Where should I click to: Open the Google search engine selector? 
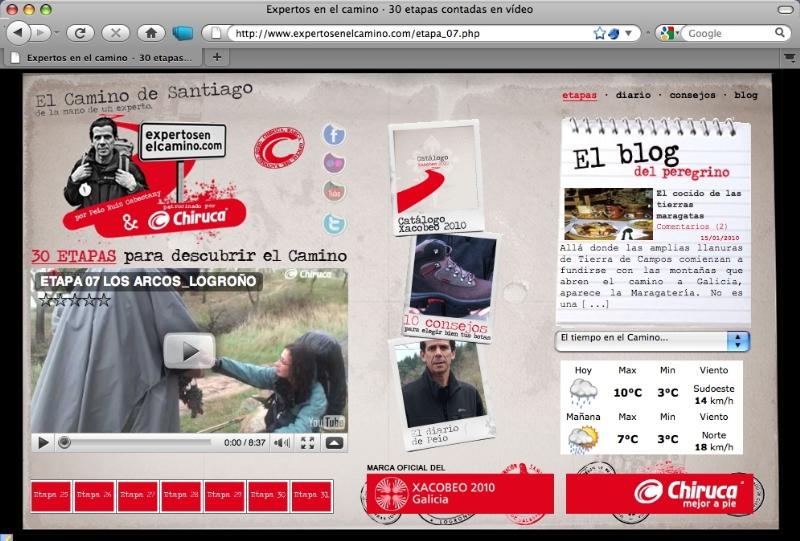click(x=668, y=33)
